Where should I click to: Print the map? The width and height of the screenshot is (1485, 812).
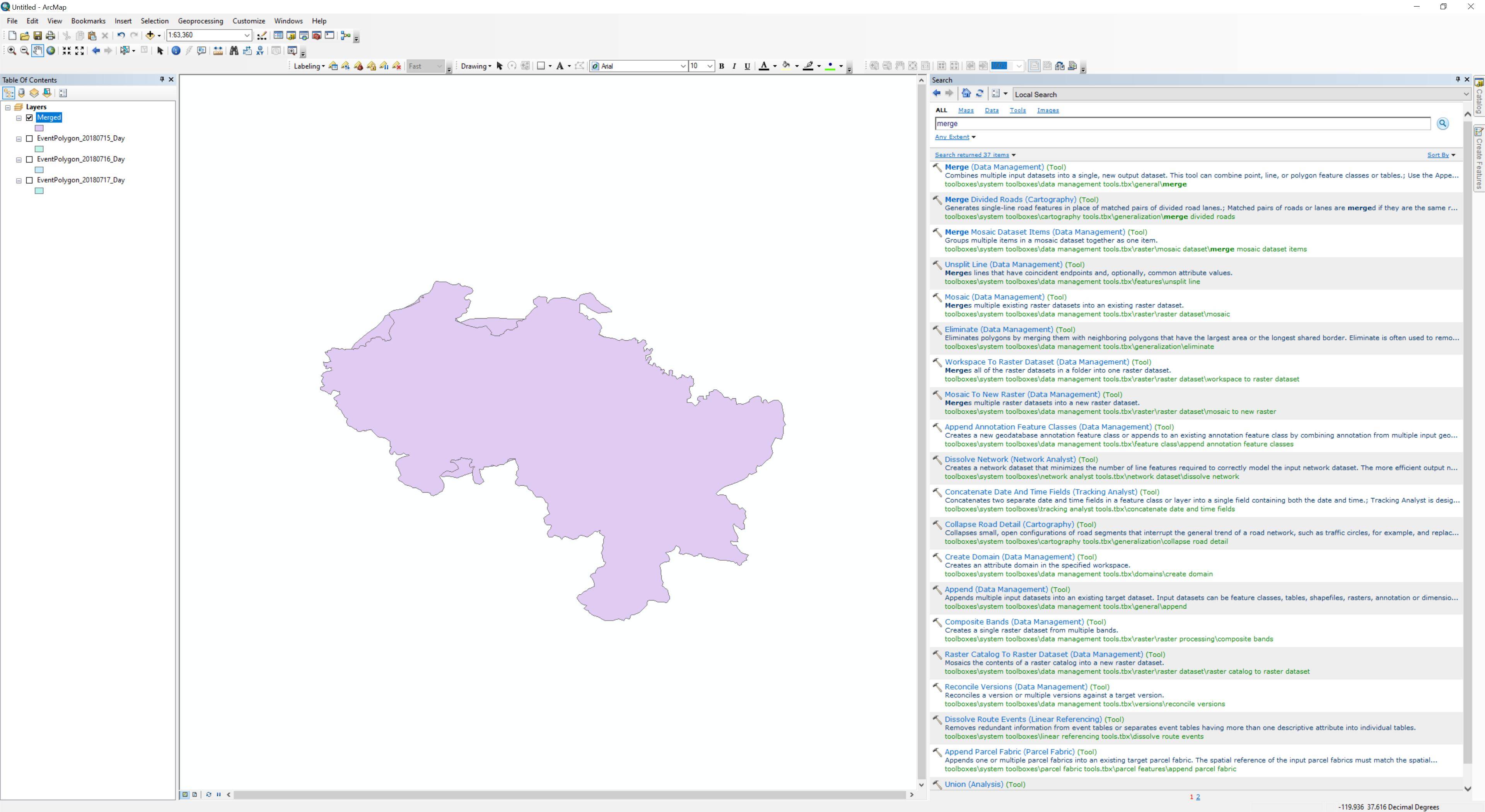pyautogui.click(x=51, y=35)
